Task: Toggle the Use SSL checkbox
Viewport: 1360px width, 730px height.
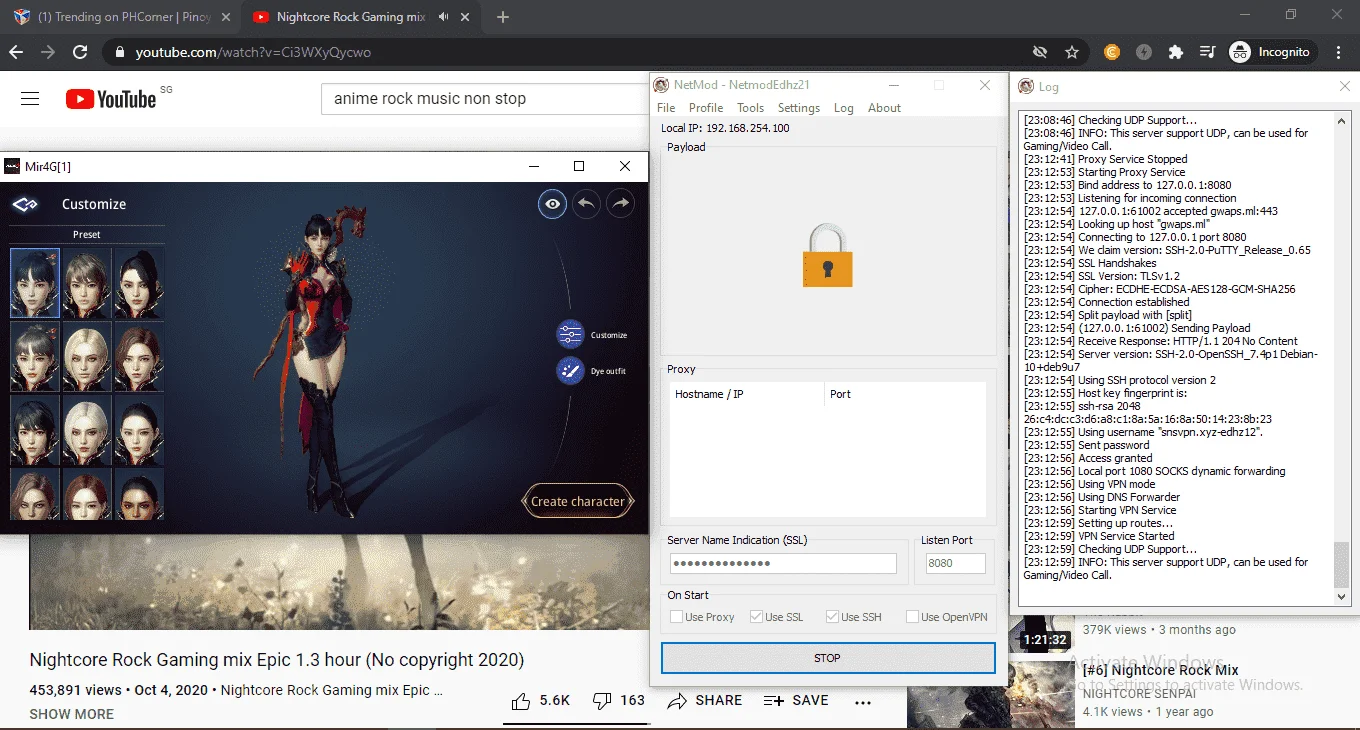Action: pyautogui.click(x=757, y=617)
